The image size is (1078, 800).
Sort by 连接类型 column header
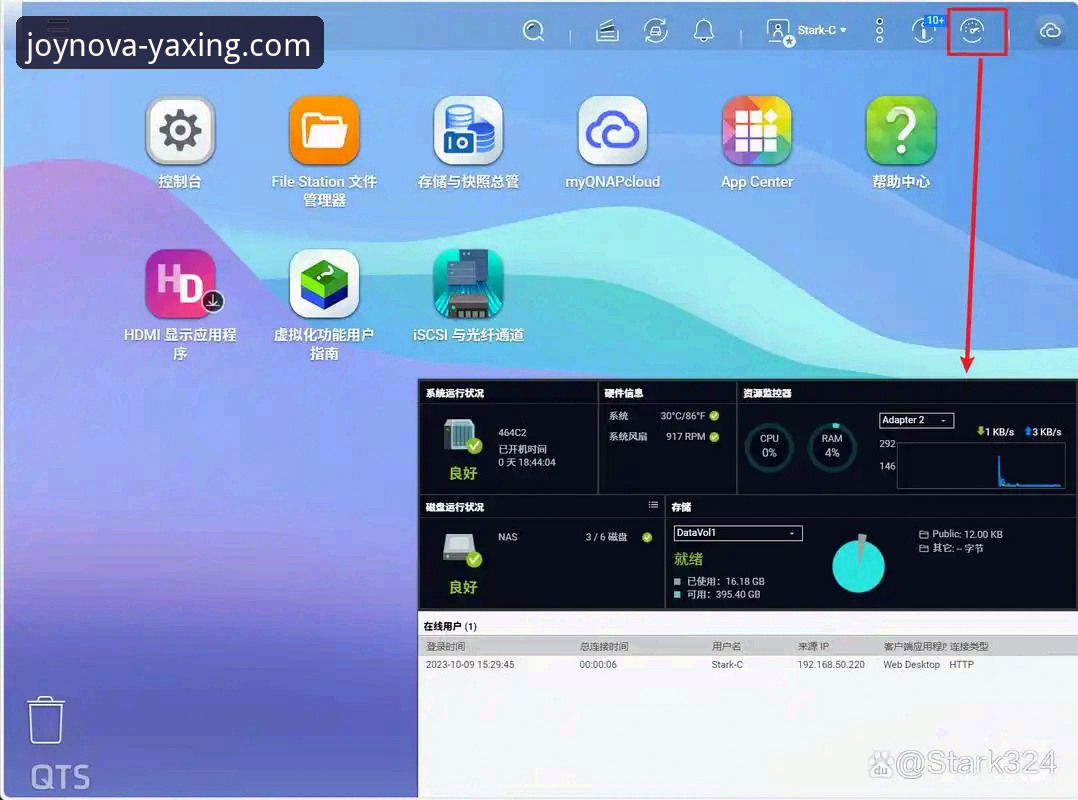pos(969,647)
